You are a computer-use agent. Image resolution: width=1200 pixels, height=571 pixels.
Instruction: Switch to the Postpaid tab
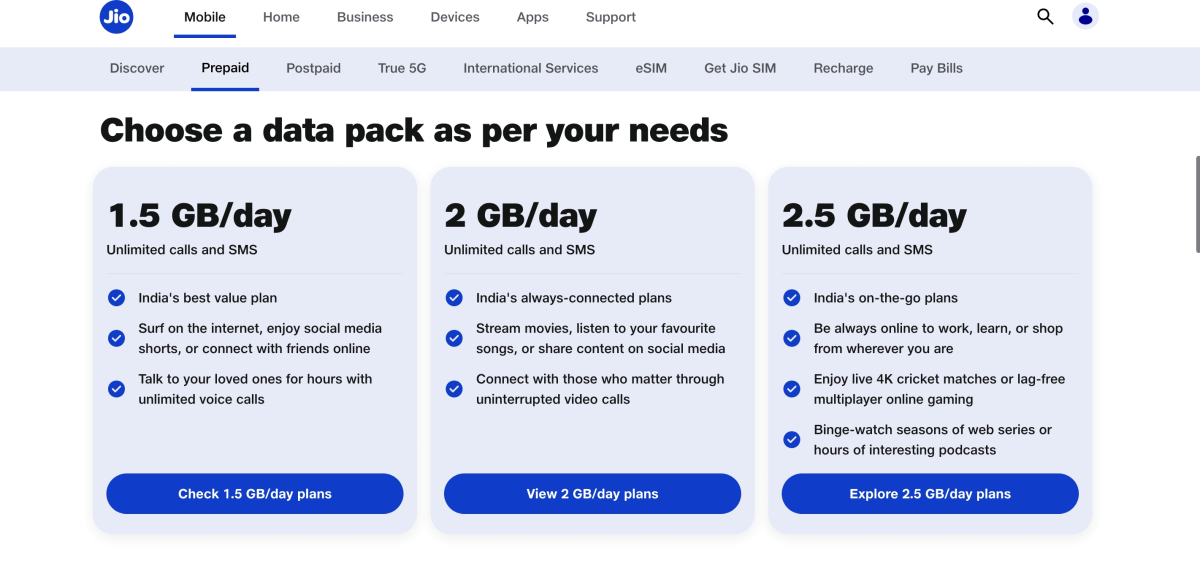point(314,68)
